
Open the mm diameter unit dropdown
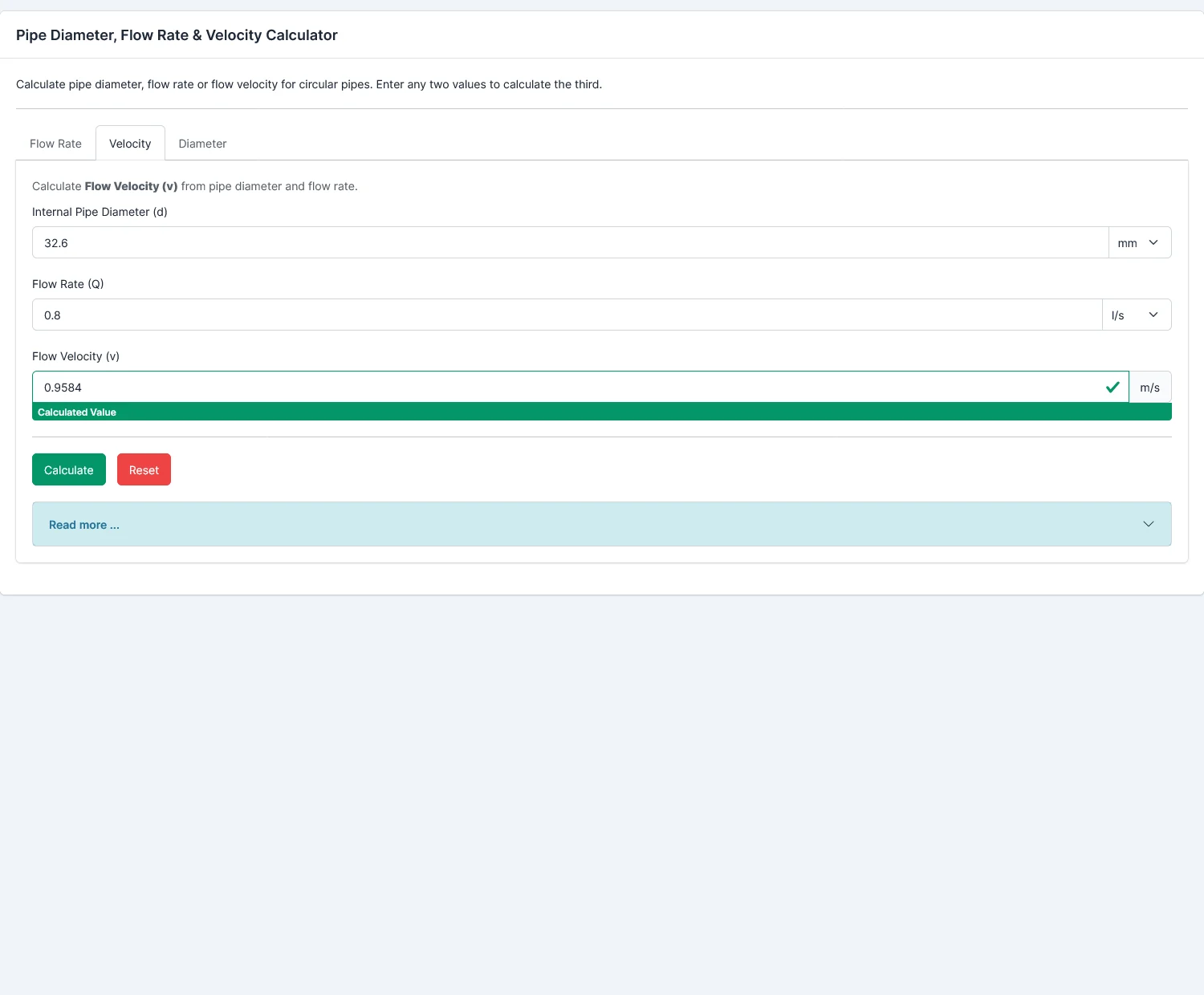[x=1140, y=242]
